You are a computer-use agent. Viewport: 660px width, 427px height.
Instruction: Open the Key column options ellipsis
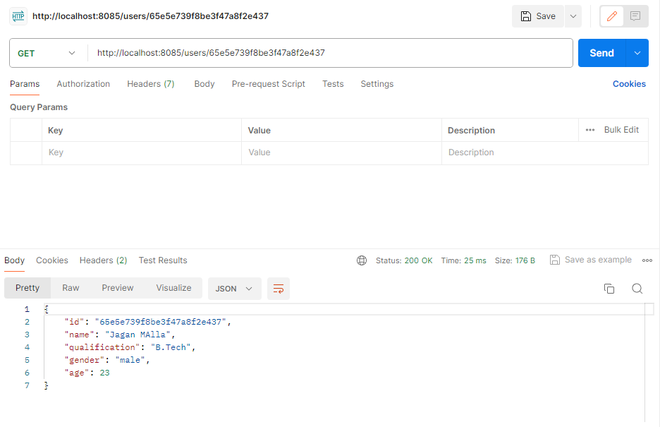pyautogui.click(x=590, y=130)
